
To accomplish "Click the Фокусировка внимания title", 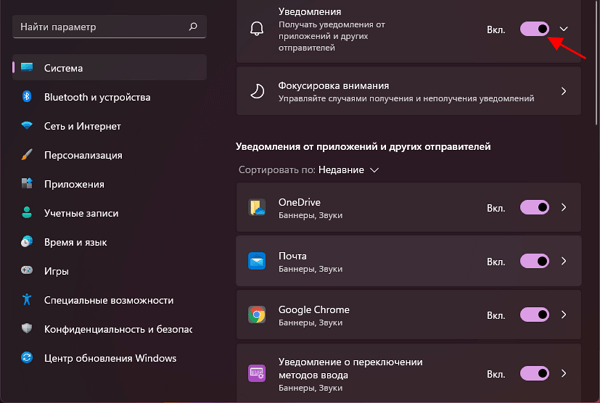I will [x=333, y=85].
